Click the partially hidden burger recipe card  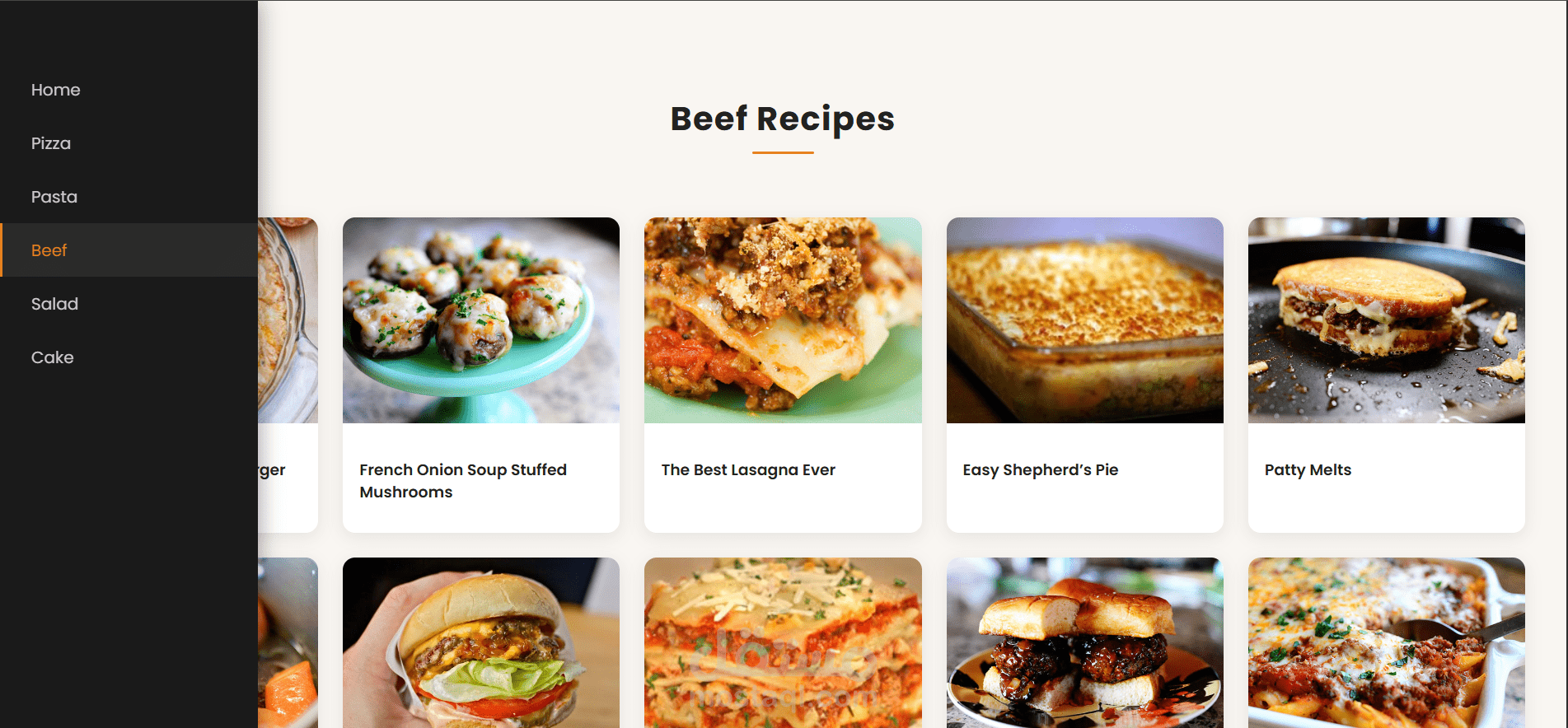[288, 375]
